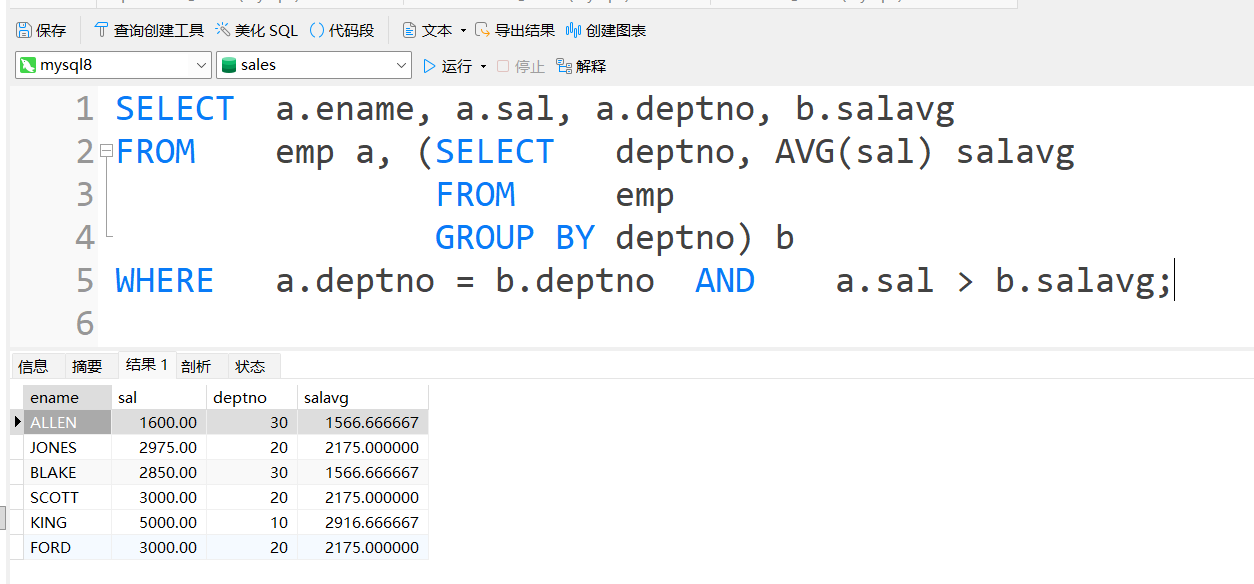Click the sal column header
The width and height of the screenshot is (1254, 584).
[x=158, y=397]
